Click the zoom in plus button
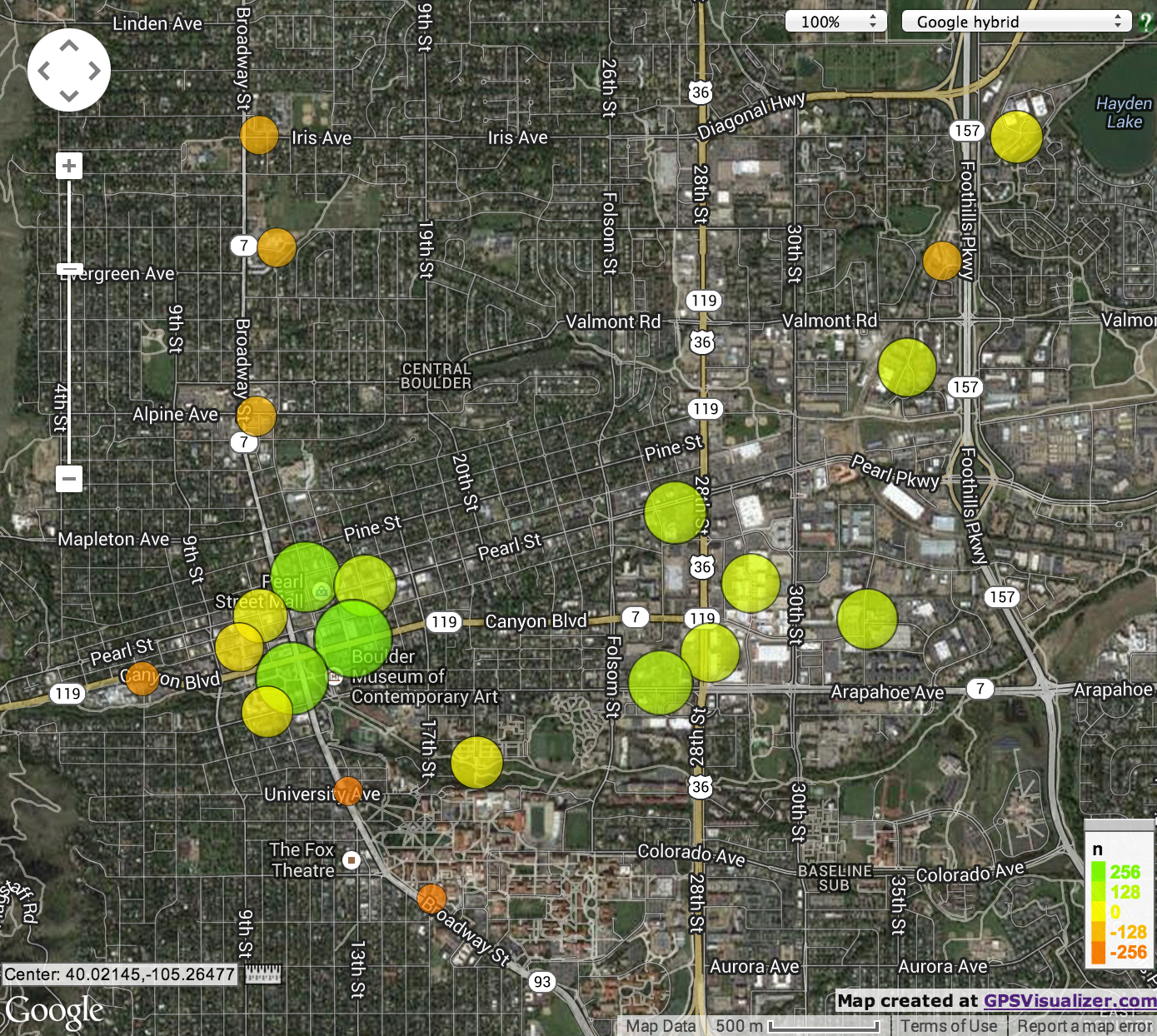 pos(69,166)
